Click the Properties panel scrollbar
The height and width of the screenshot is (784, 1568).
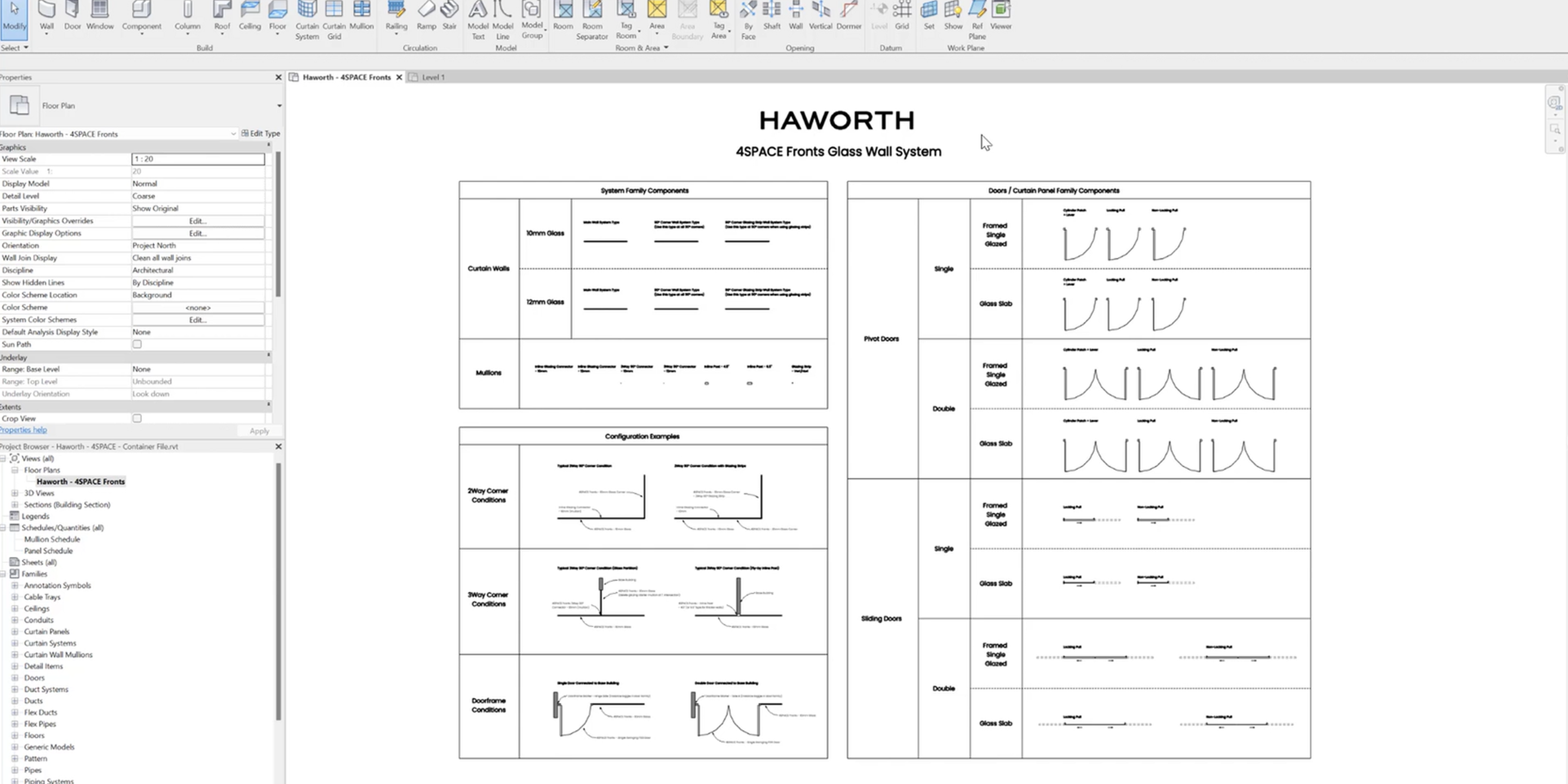278,224
